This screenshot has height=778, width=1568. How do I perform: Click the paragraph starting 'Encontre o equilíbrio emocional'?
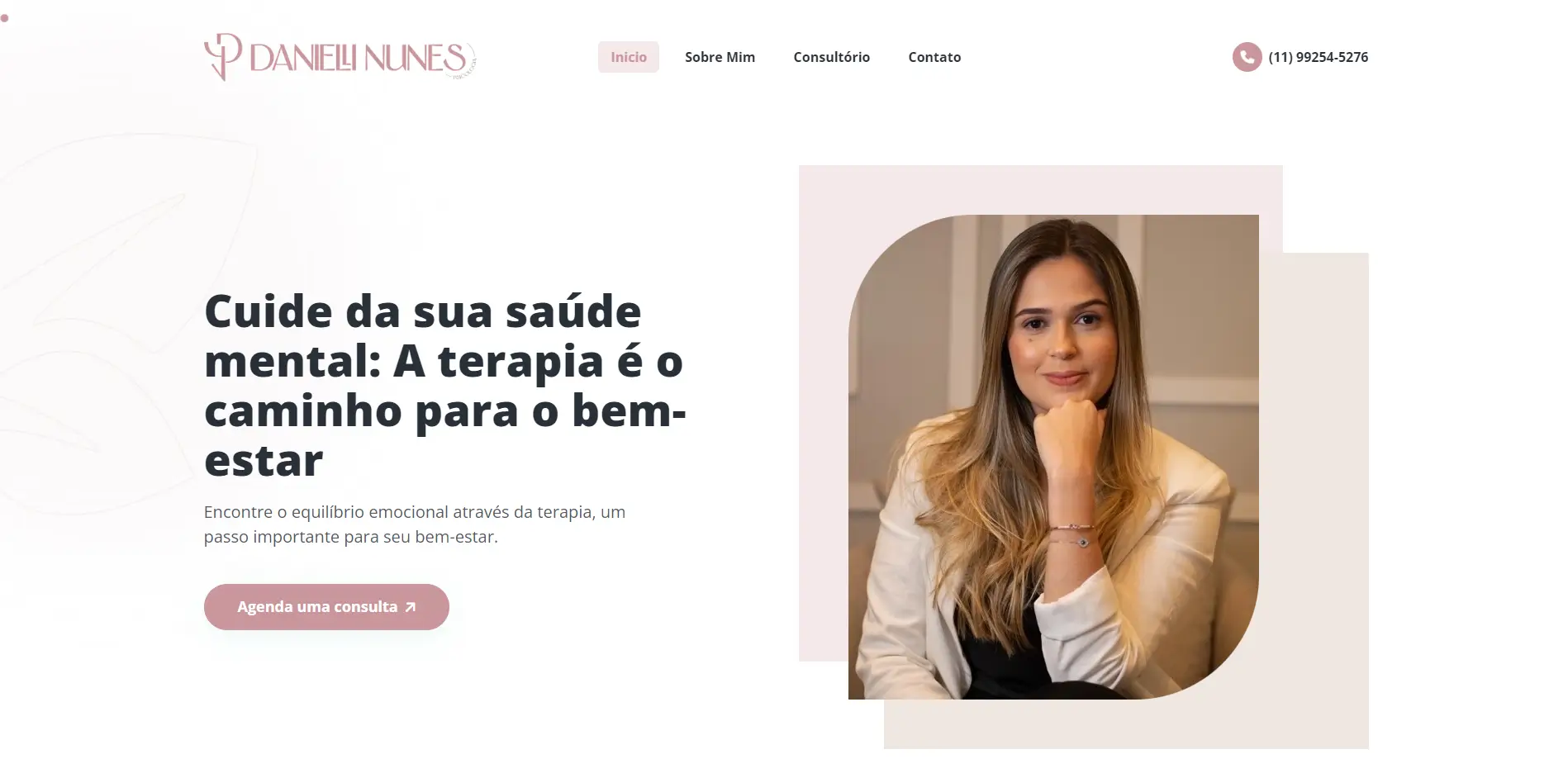click(x=415, y=524)
